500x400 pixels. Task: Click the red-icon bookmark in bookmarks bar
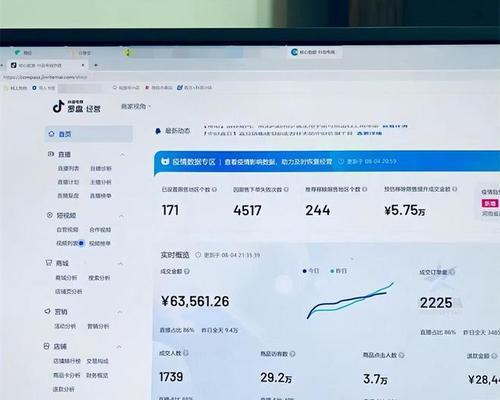[158, 87]
